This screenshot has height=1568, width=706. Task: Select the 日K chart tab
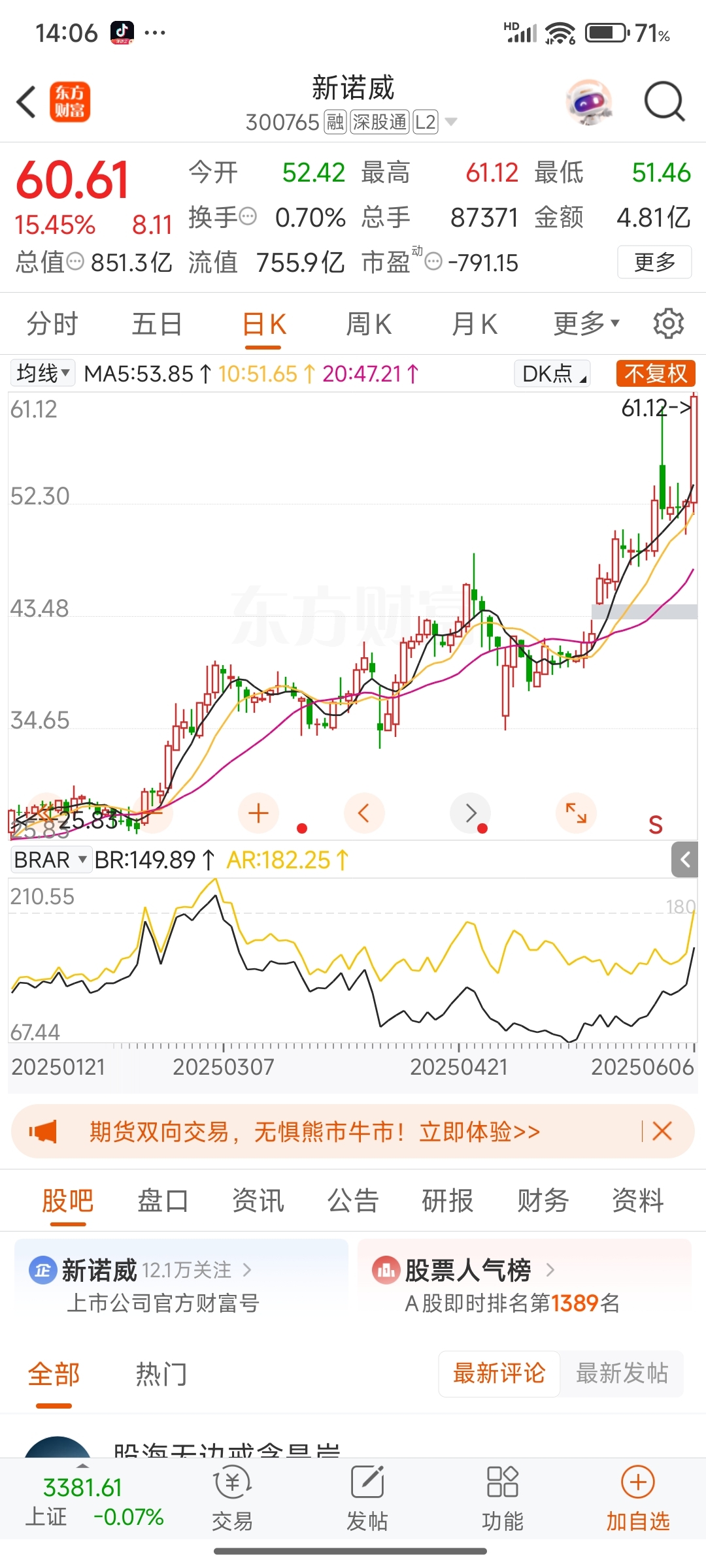click(x=264, y=324)
